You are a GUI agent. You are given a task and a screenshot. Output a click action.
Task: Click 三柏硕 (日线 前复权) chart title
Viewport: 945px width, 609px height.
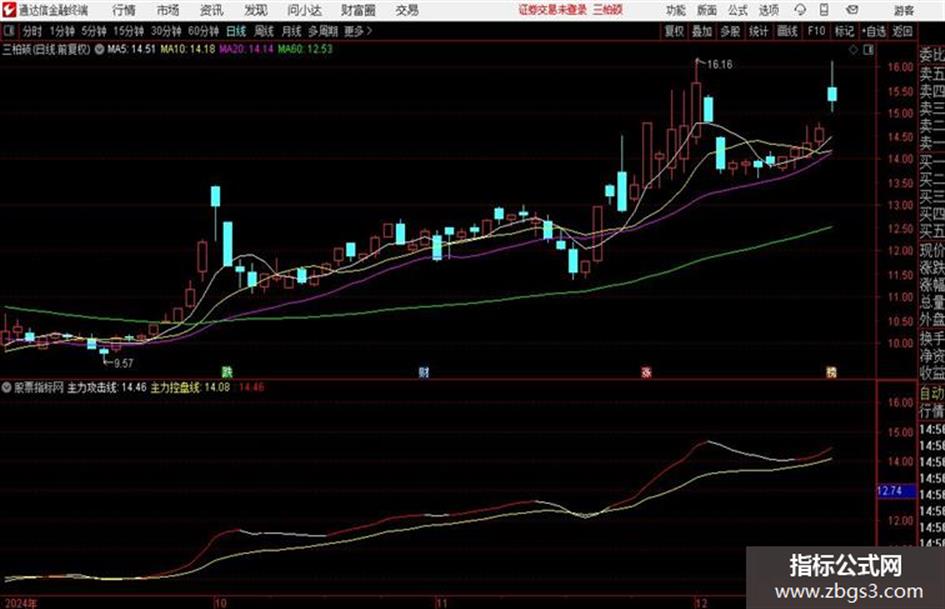[x=46, y=49]
